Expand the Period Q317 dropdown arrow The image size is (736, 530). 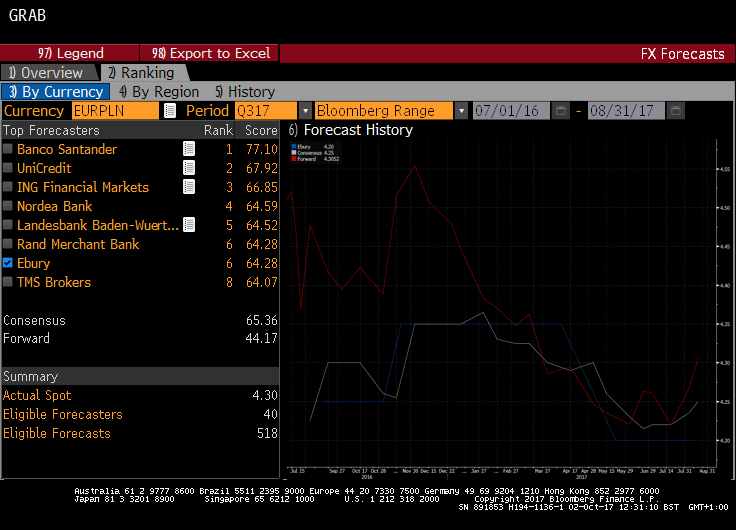305,111
